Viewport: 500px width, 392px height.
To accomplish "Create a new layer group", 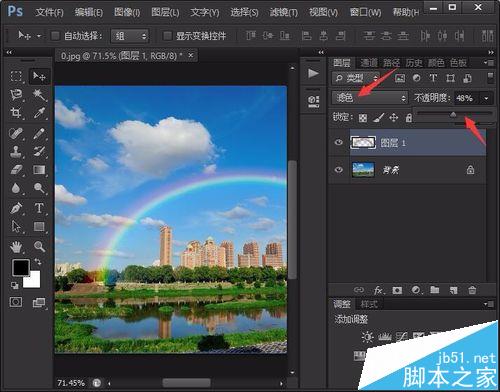I will pos(435,290).
